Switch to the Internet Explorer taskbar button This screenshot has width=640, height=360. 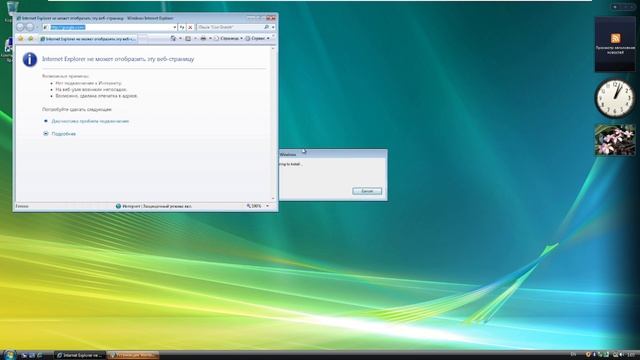pos(80,355)
